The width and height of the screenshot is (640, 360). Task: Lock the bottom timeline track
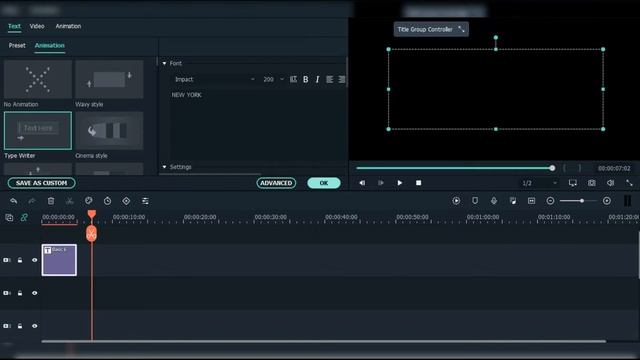[x=20, y=326]
